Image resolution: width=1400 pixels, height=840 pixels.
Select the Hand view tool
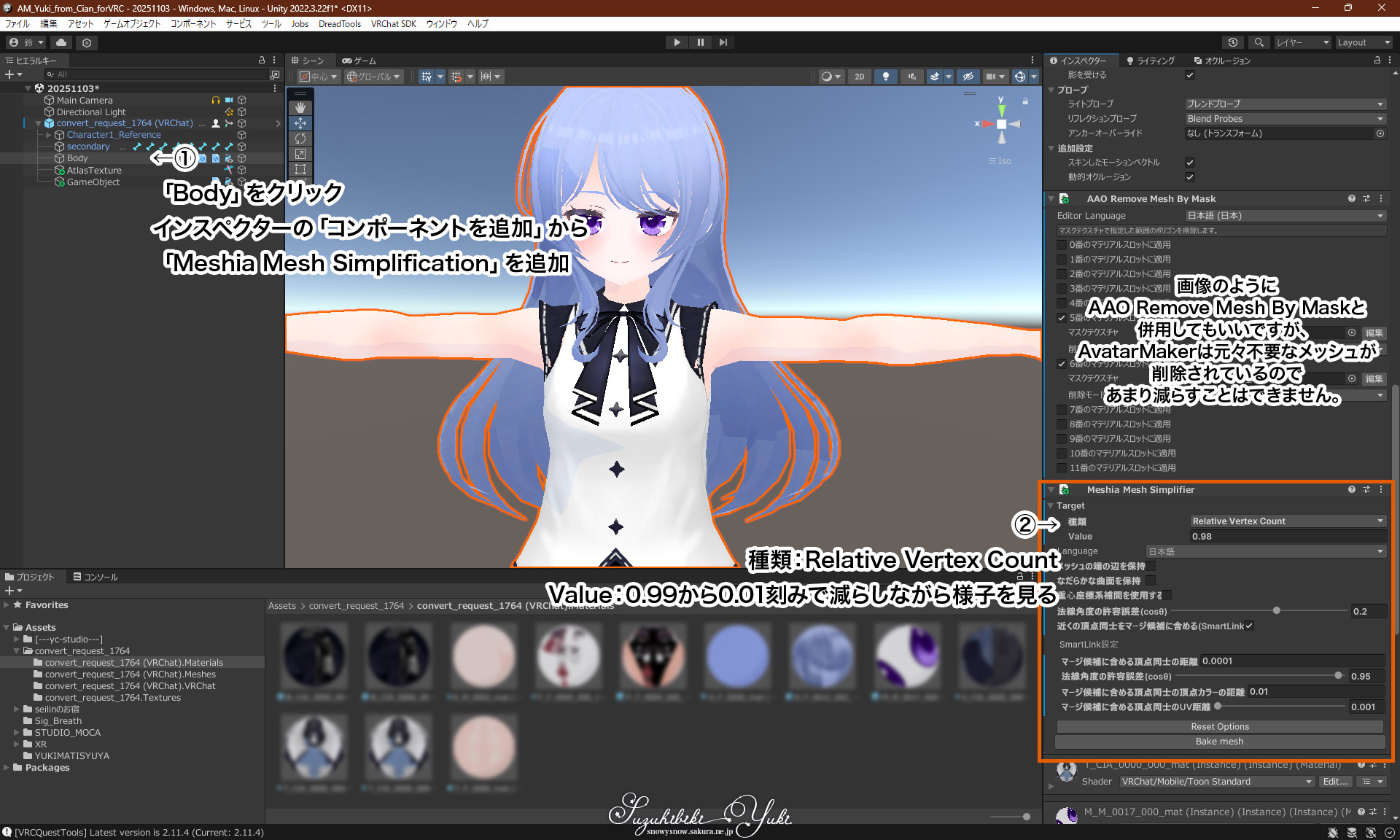(x=300, y=108)
